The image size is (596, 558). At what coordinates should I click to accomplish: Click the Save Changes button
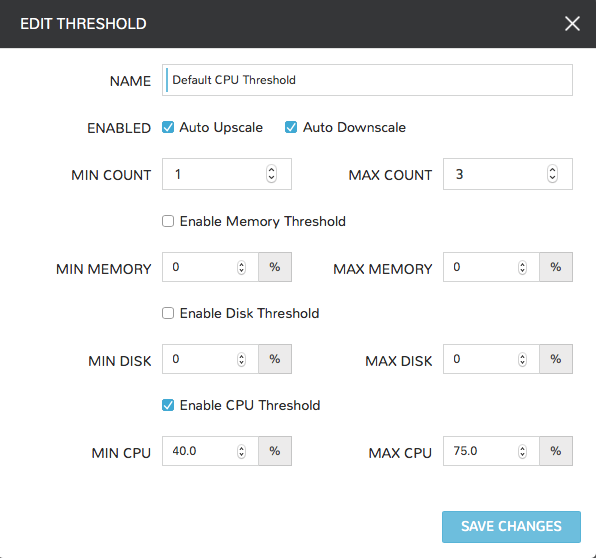[x=511, y=527]
